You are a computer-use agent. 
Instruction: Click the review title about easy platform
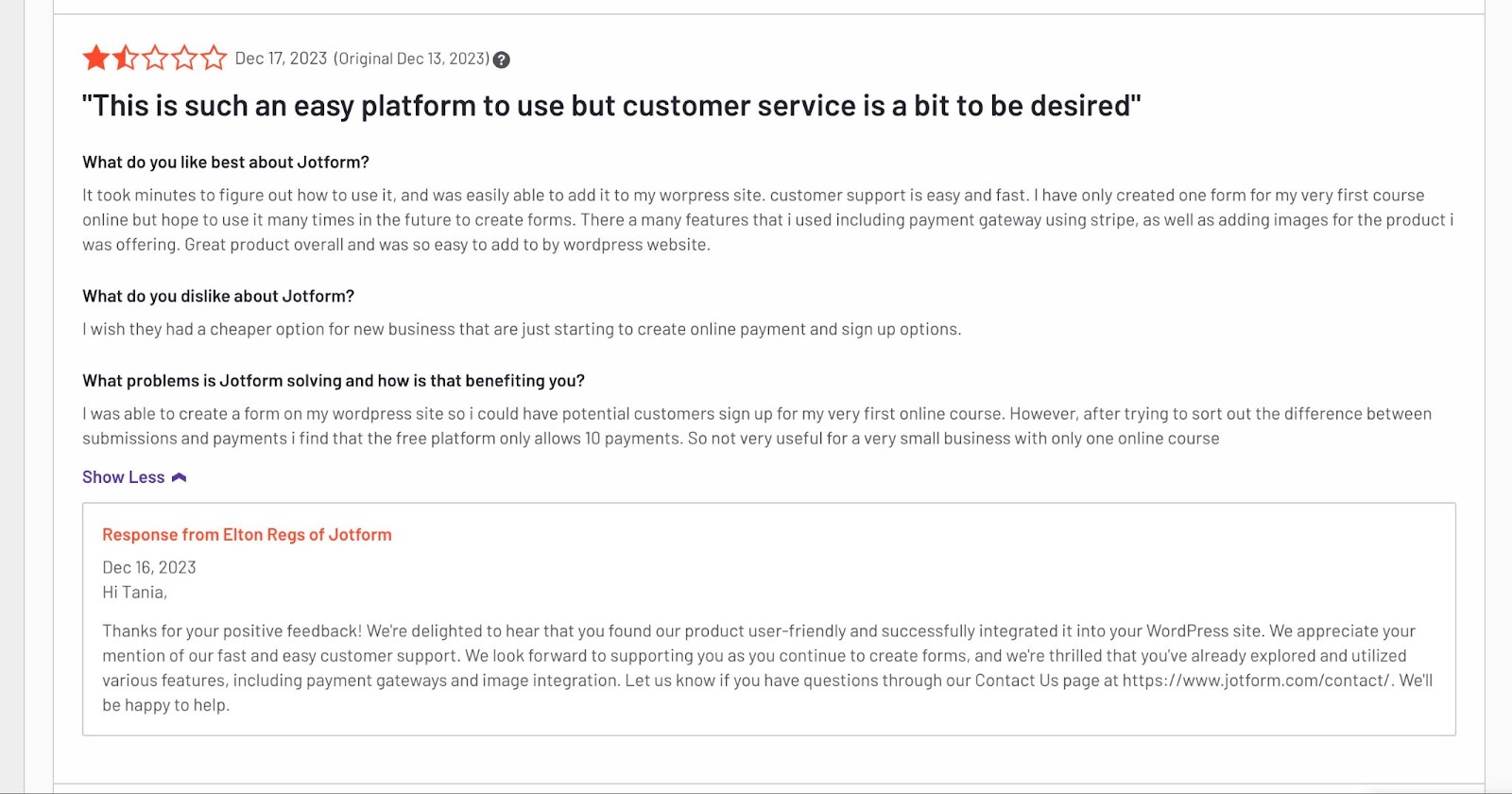(611, 106)
